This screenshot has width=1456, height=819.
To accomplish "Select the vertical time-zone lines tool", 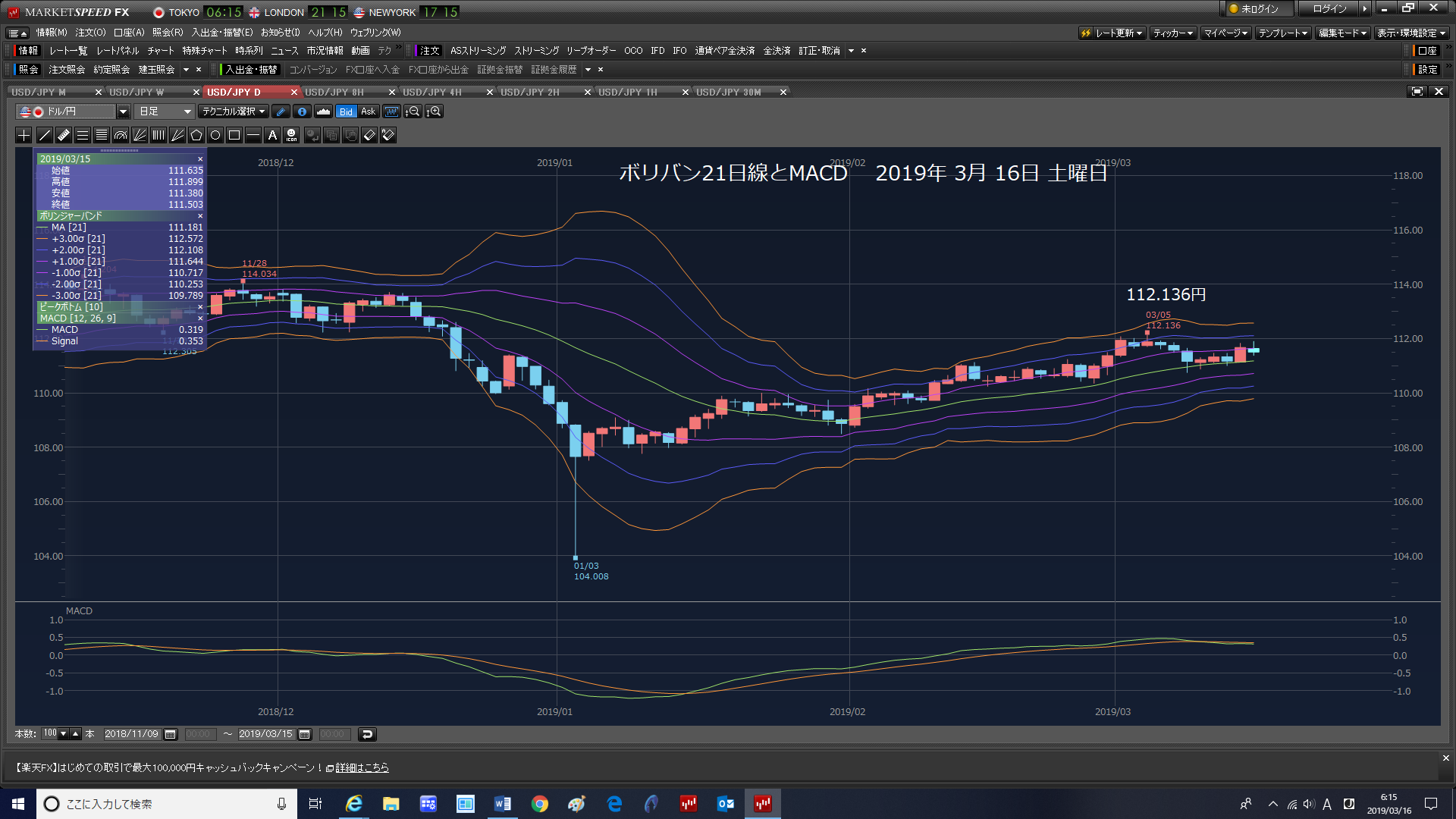I will click(158, 135).
